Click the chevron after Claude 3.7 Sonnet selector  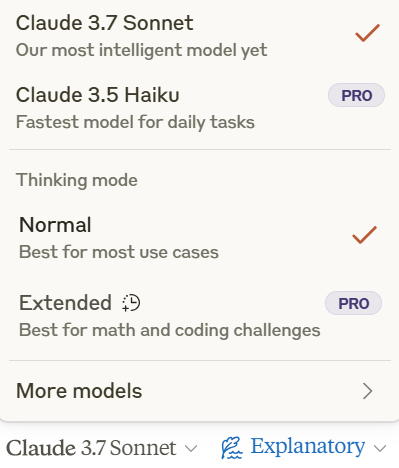[191, 449]
